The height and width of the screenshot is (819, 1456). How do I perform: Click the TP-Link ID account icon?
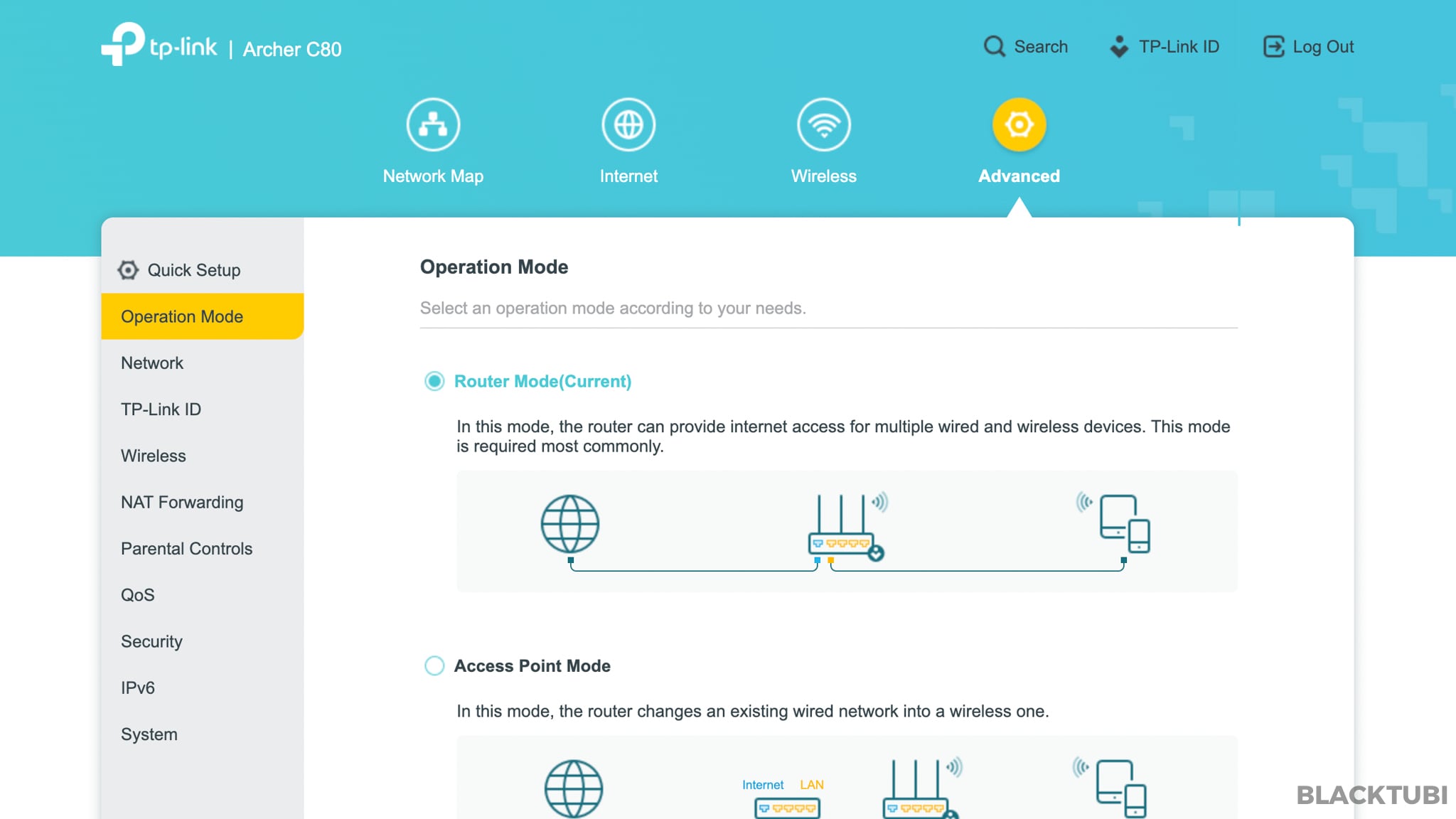[x=1119, y=46]
